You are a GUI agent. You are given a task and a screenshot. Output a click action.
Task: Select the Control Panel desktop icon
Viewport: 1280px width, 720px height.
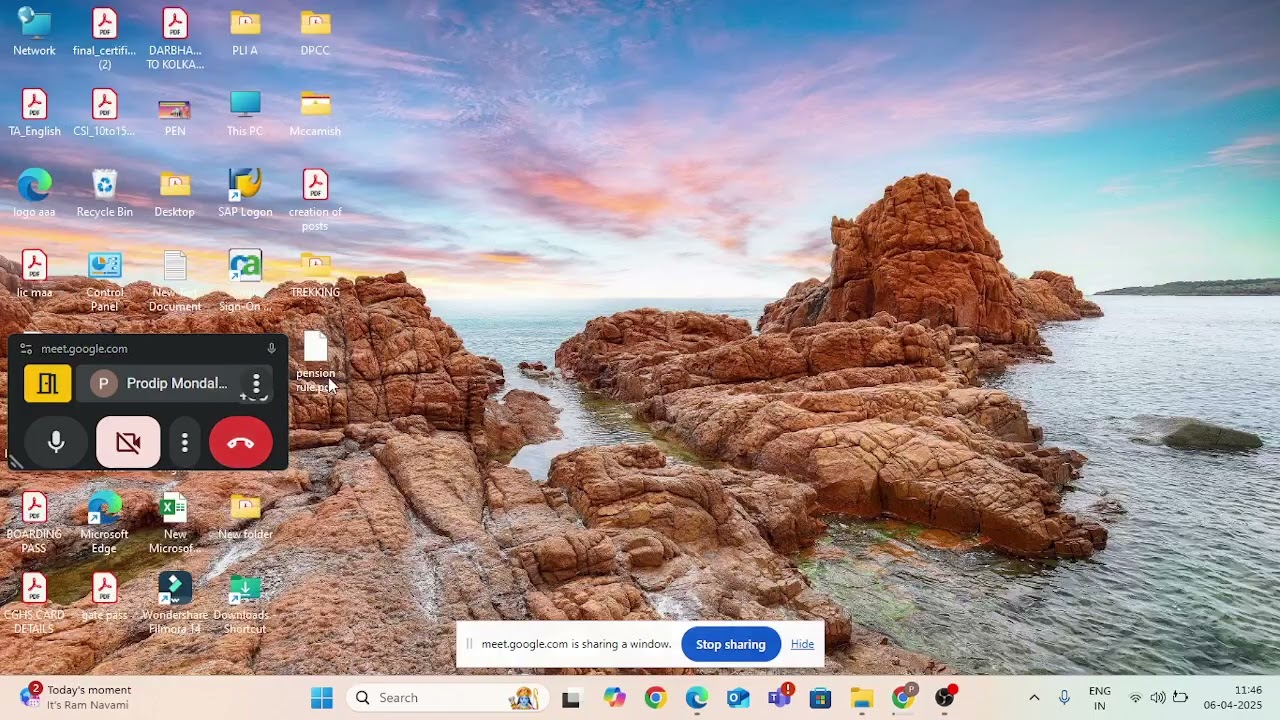[105, 281]
